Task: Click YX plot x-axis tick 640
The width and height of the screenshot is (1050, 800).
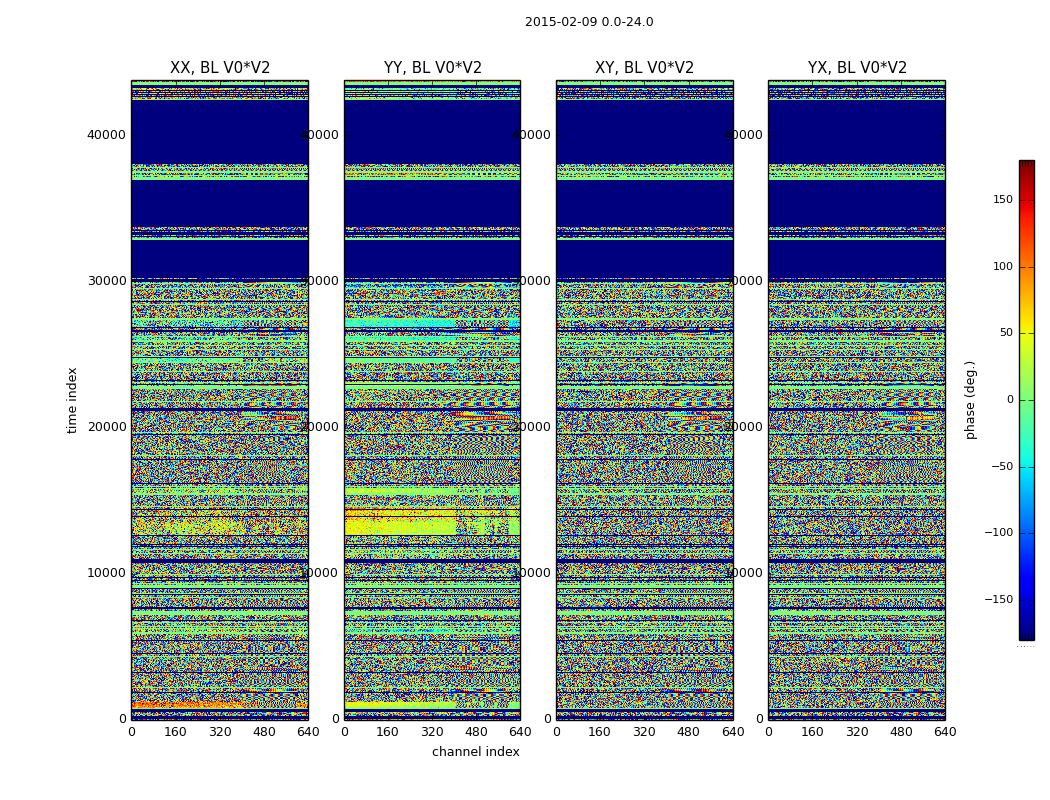Action: [x=945, y=732]
